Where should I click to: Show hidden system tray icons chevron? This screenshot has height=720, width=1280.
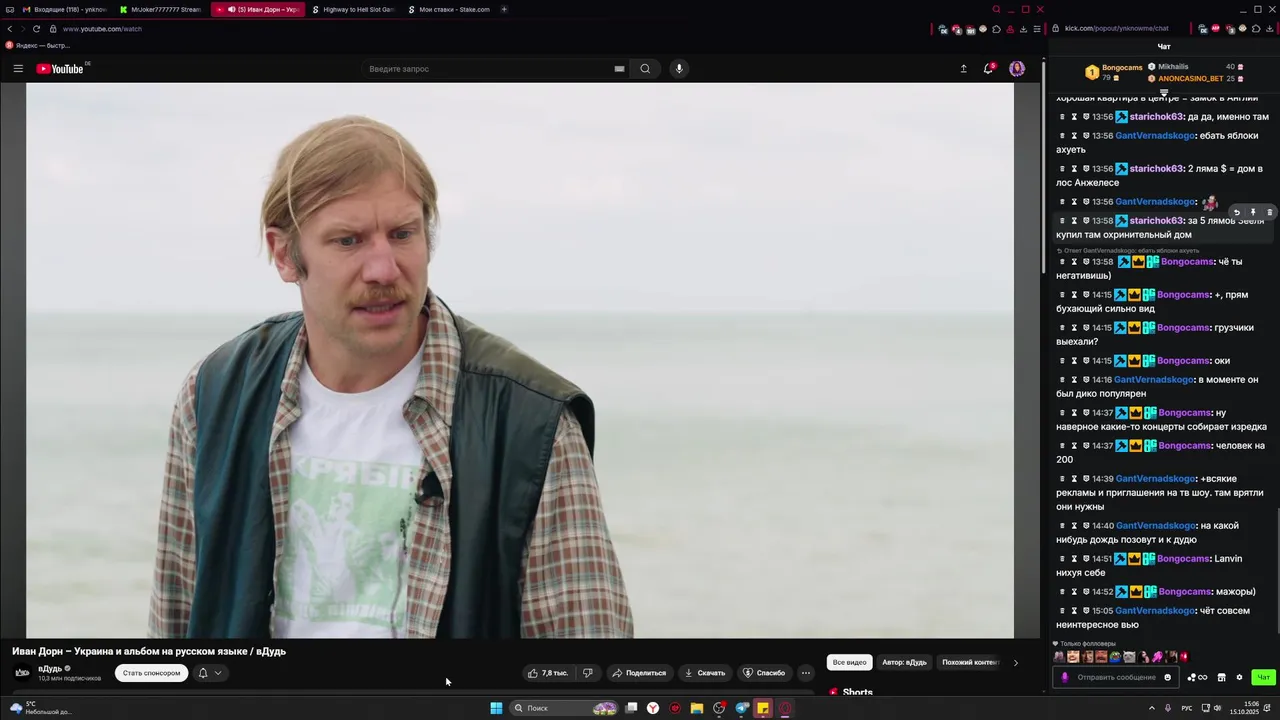tap(1151, 708)
